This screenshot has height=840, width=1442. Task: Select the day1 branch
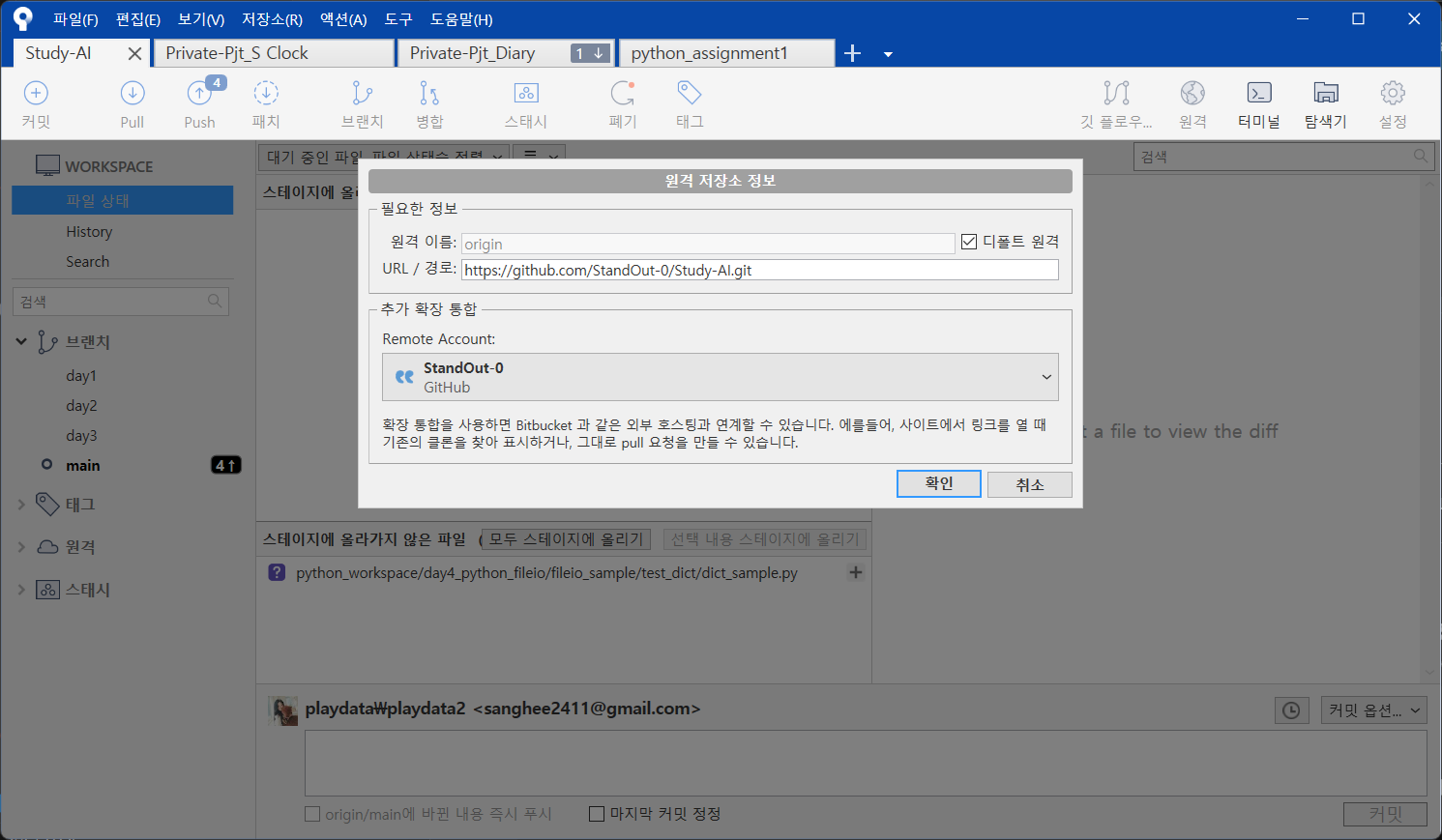pyautogui.click(x=81, y=376)
